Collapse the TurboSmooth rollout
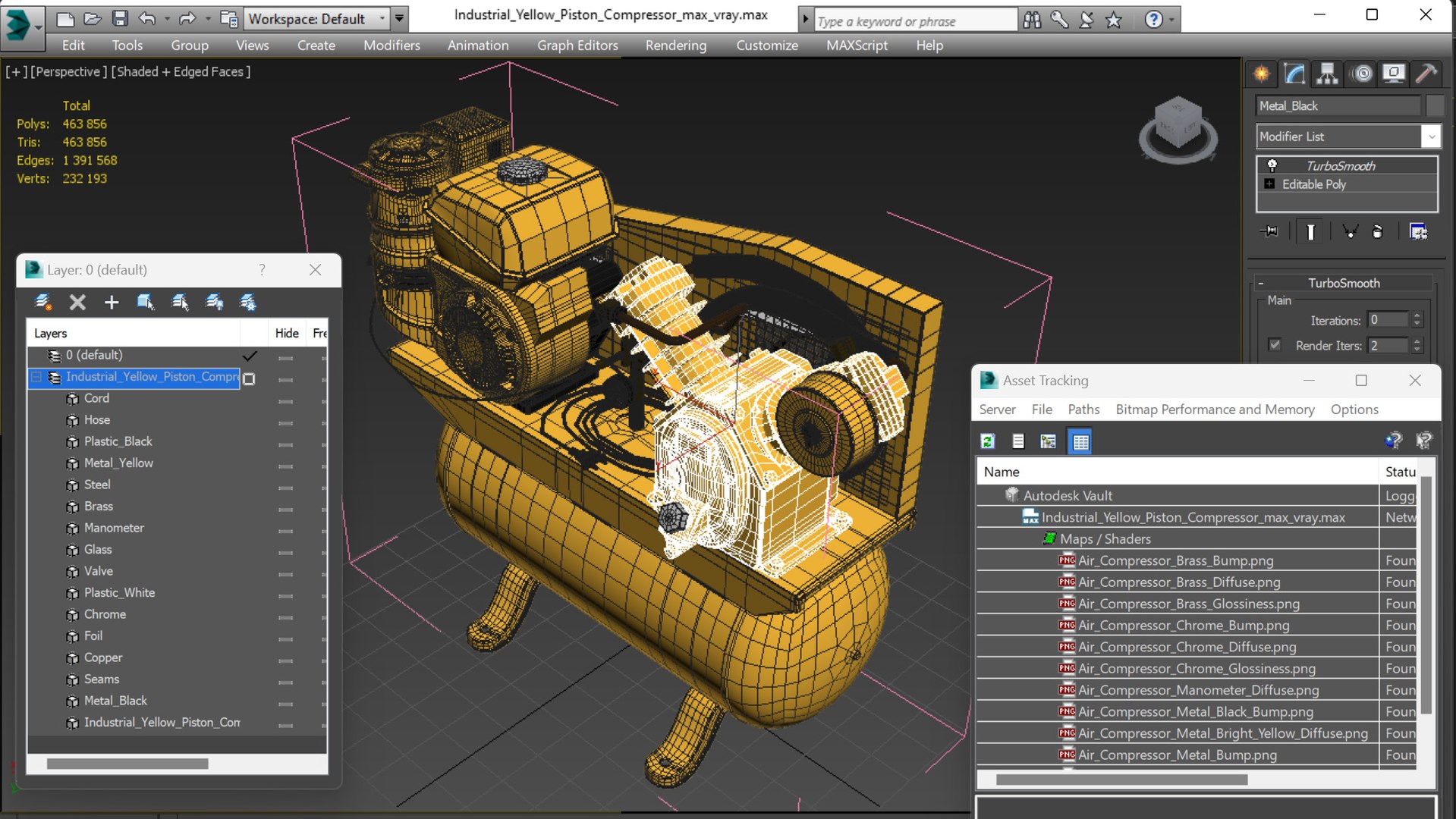 [1261, 283]
